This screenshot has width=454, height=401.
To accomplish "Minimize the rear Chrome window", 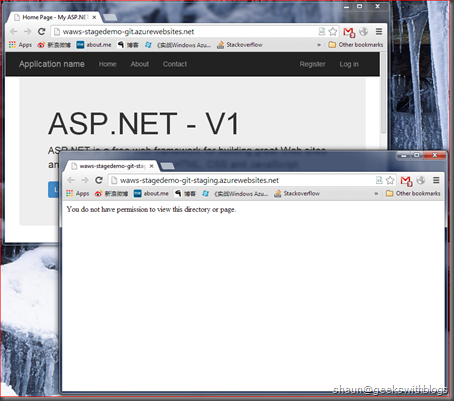I will pos(347,7).
